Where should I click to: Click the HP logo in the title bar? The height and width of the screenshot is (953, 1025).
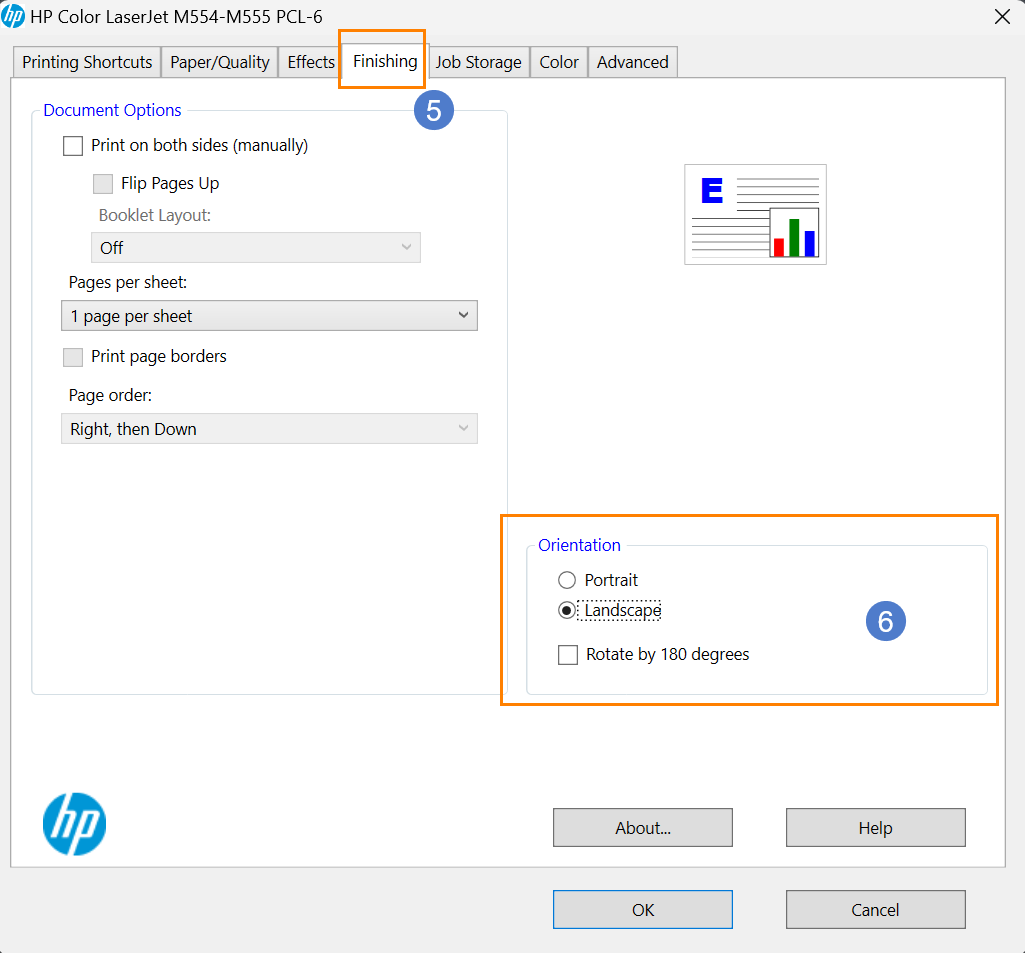[13, 16]
